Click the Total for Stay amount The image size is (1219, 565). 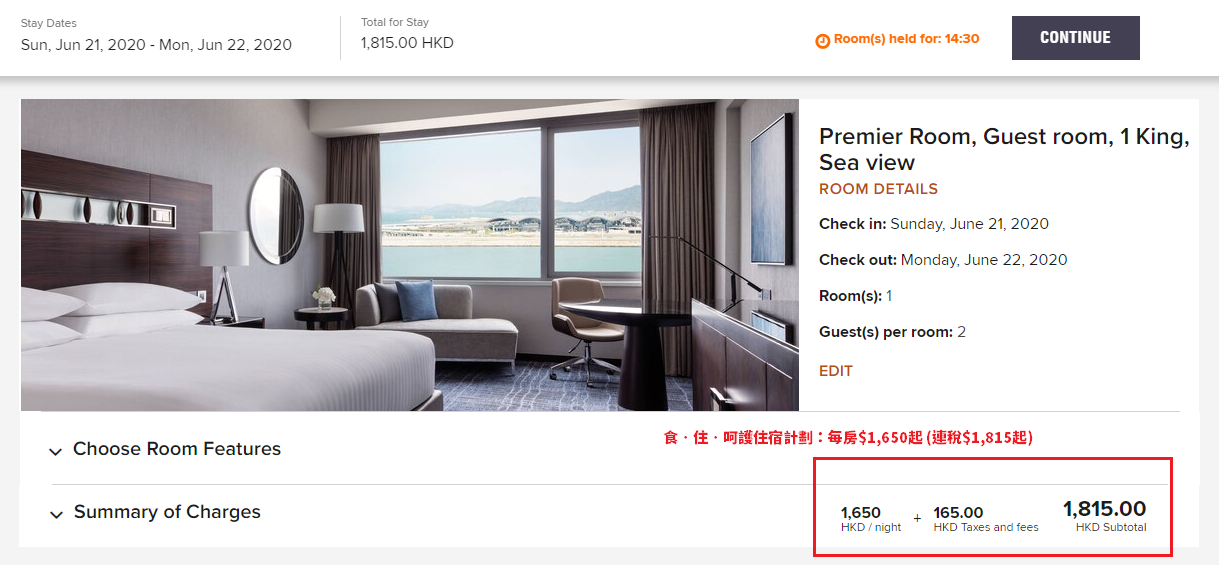coord(407,44)
